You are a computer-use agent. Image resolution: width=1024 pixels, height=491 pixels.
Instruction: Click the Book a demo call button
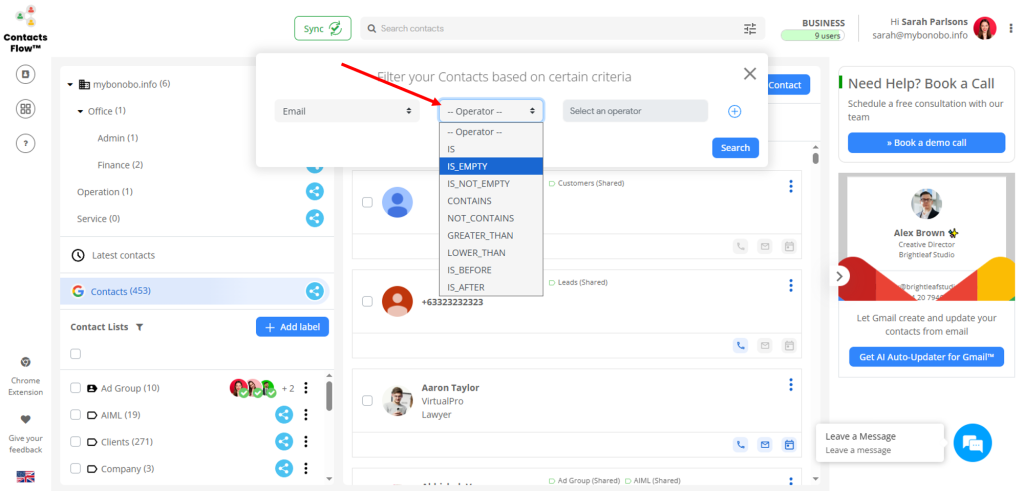tap(925, 143)
